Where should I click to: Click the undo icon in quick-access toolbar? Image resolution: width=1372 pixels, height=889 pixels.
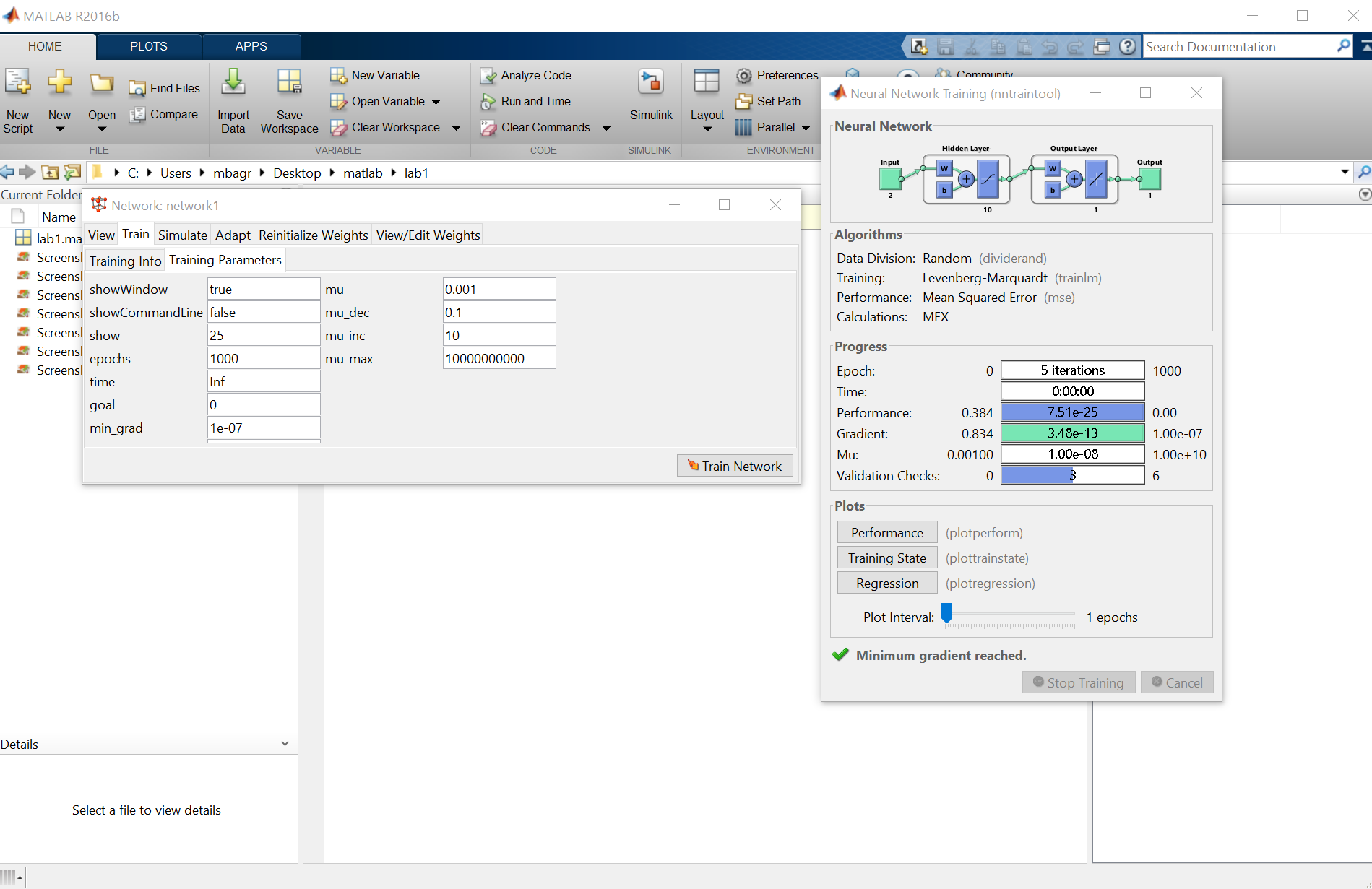(x=1049, y=46)
